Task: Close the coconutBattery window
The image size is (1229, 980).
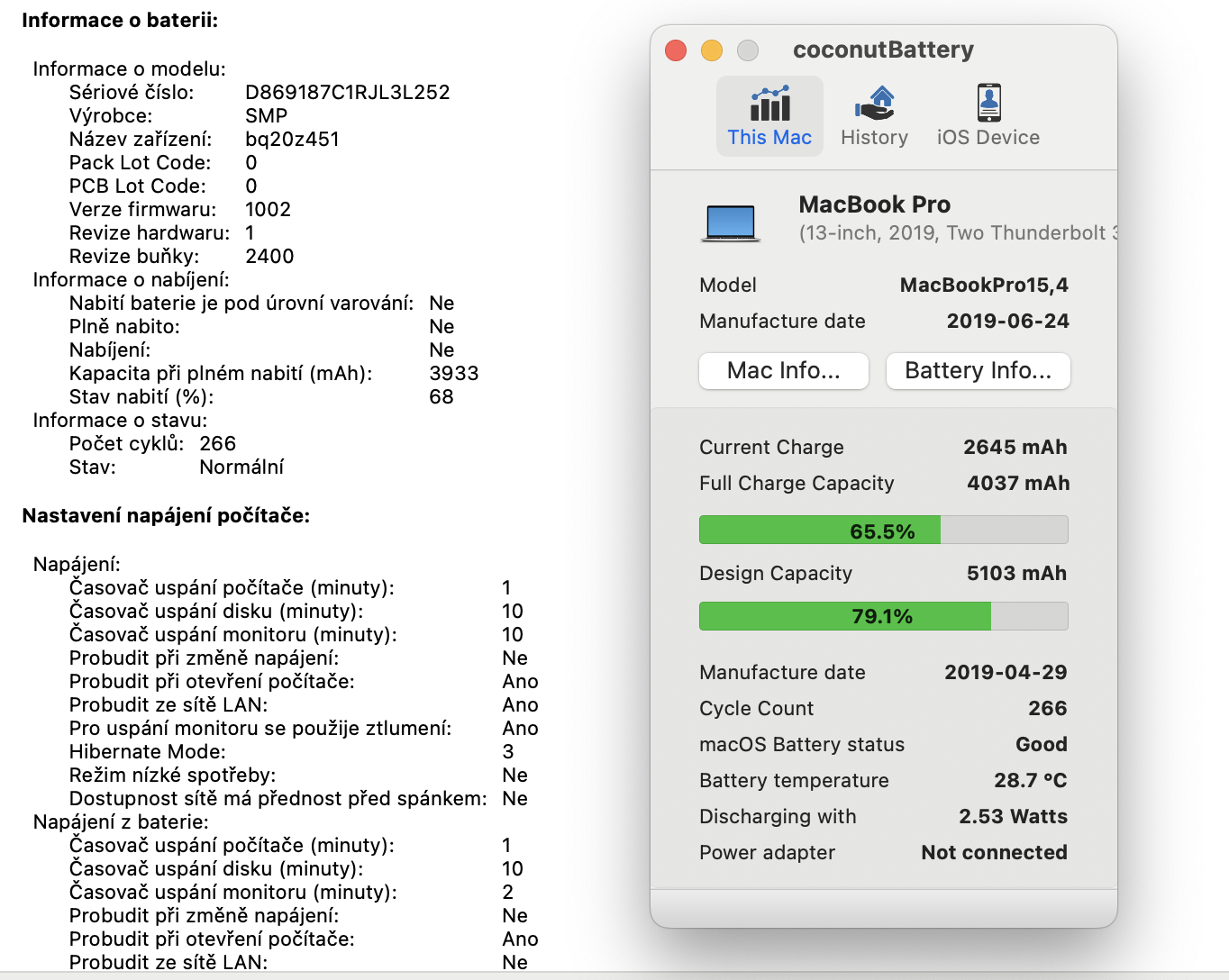Action: click(x=676, y=50)
